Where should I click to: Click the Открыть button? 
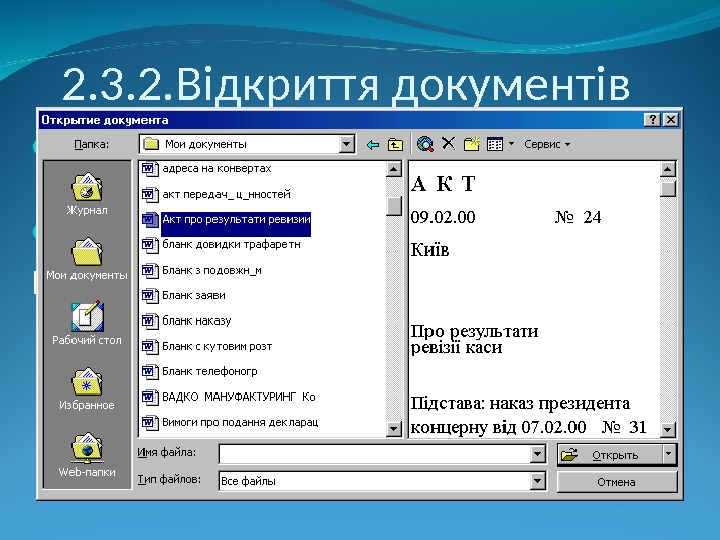[610, 455]
